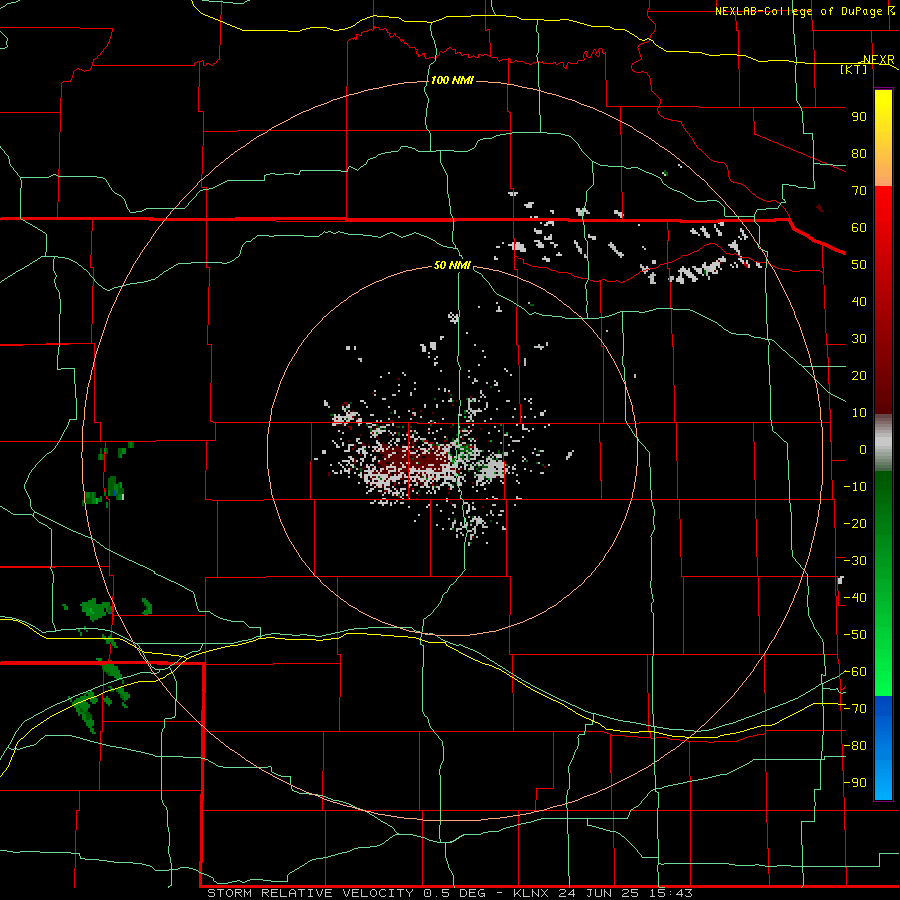Click the -40 value on velocity scale
The image size is (900, 900).
point(855,598)
